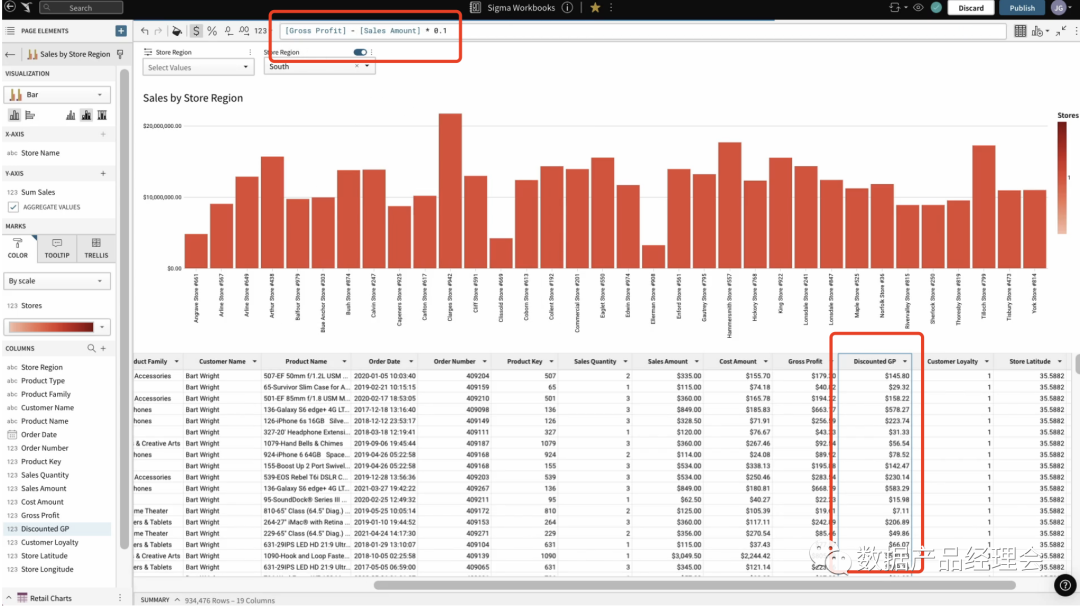
Task: Click the paint bucket format icon
Action: (177, 31)
